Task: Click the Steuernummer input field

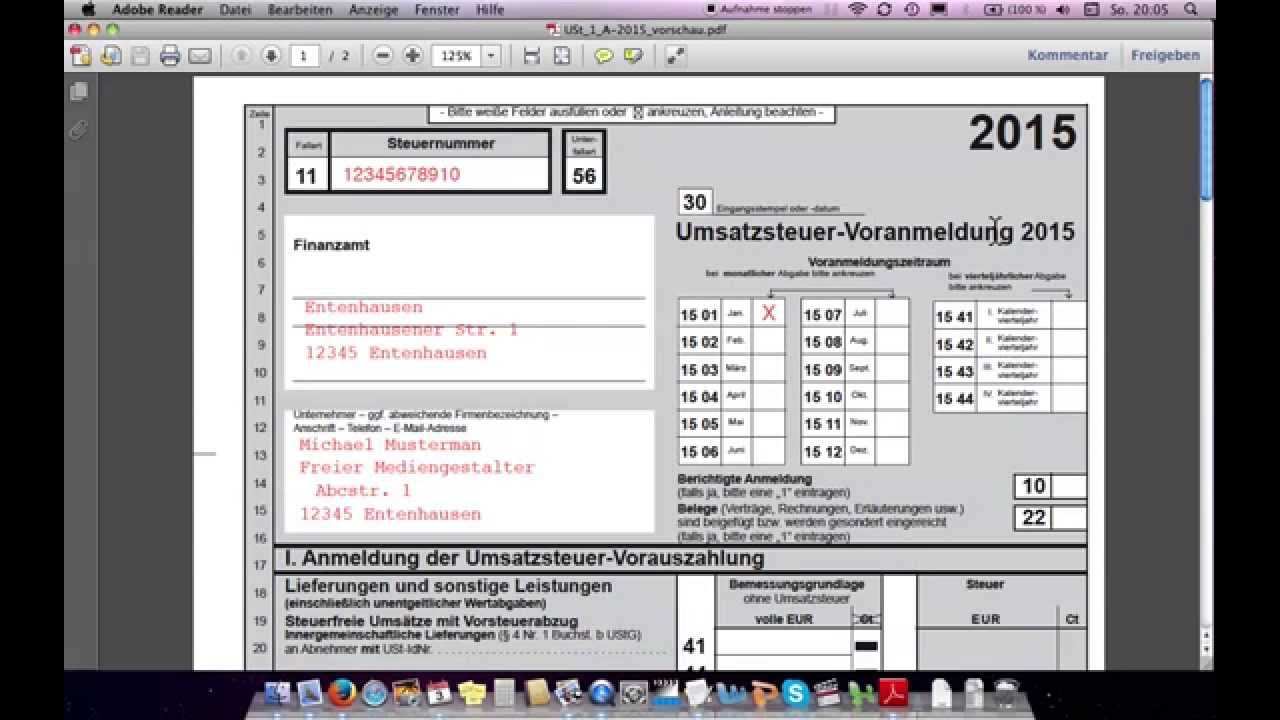Action: pyautogui.click(x=440, y=175)
